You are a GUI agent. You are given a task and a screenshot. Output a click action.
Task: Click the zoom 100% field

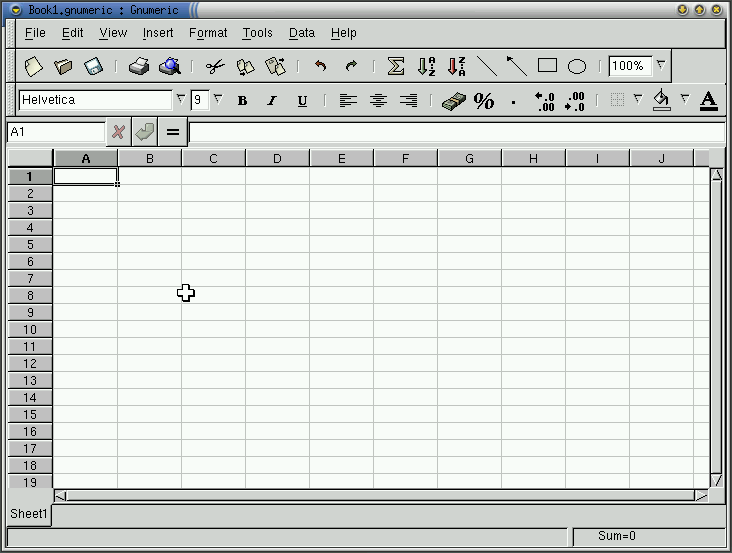(x=630, y=66)
